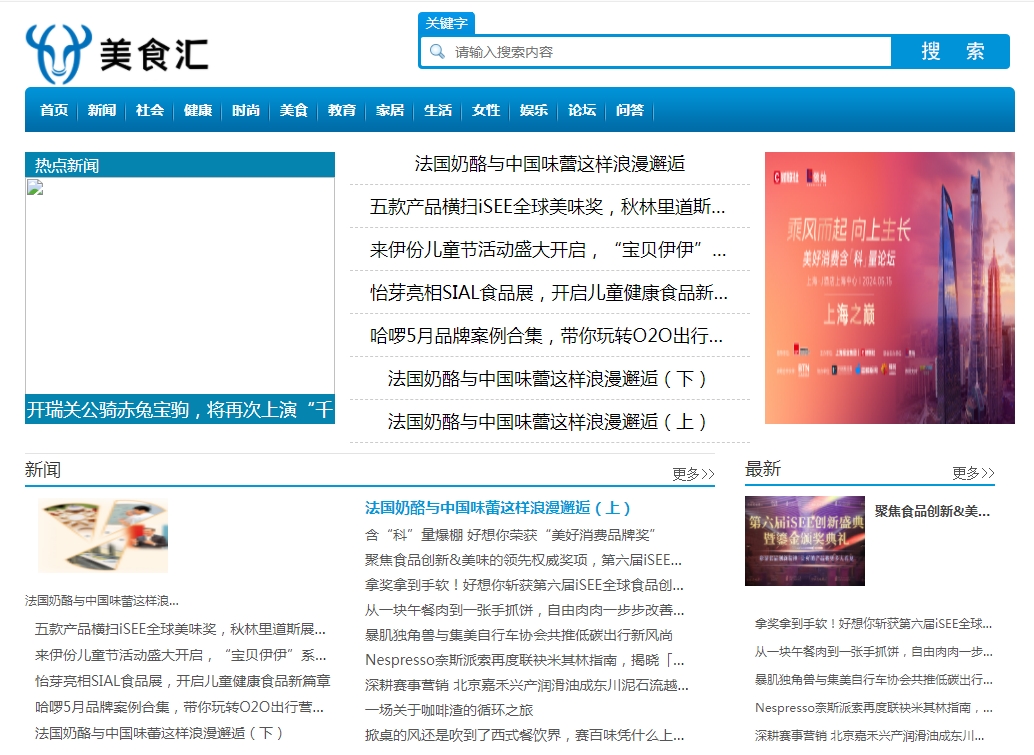Open middle-column 深耕赛事营销 北京嘉禾兴产 article
Viewport: 1034px width, 755px height.
click(526, 685)
